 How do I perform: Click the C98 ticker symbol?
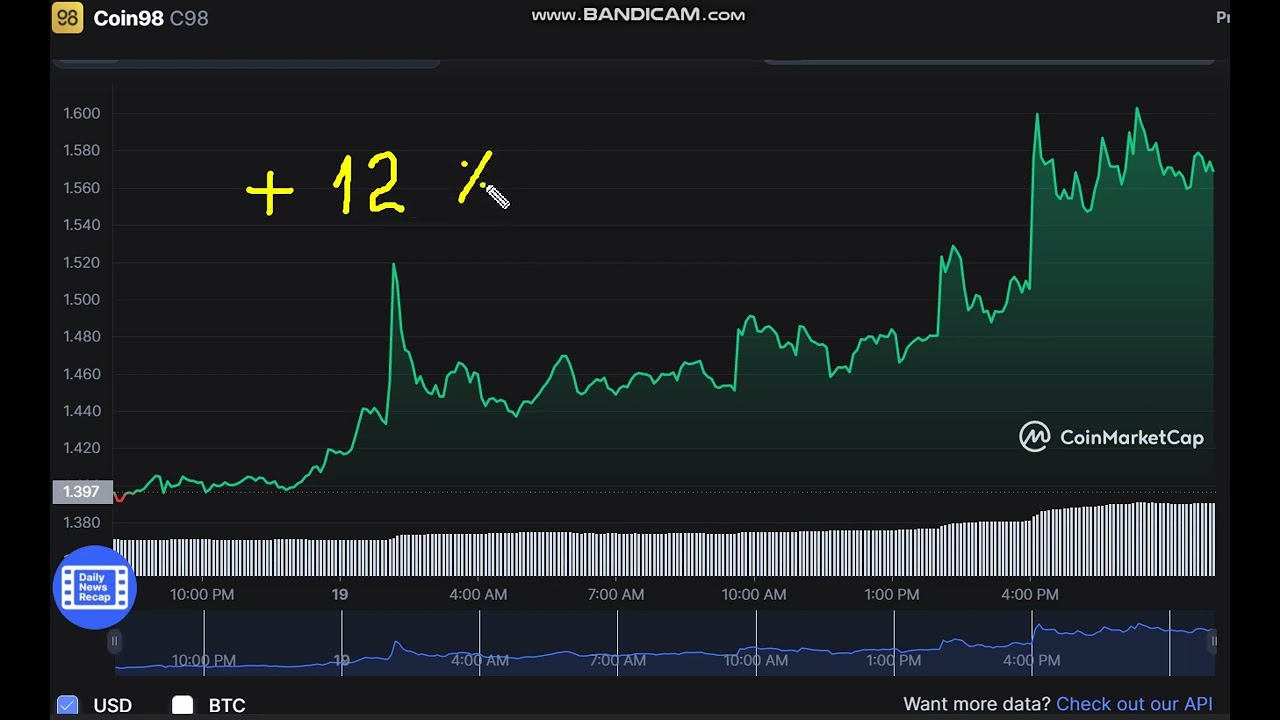(189, 18)
